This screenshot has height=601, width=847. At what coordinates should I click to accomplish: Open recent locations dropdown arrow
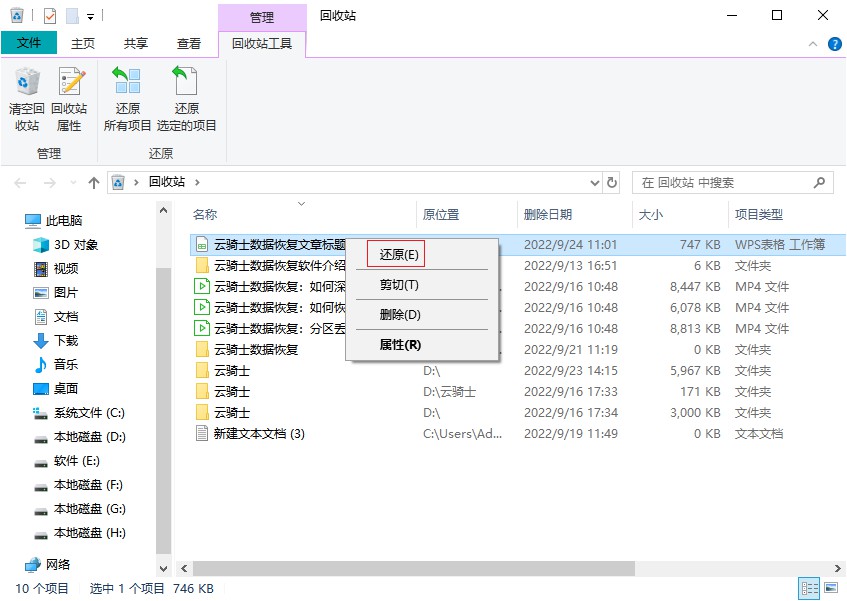(x=73, y=183)
